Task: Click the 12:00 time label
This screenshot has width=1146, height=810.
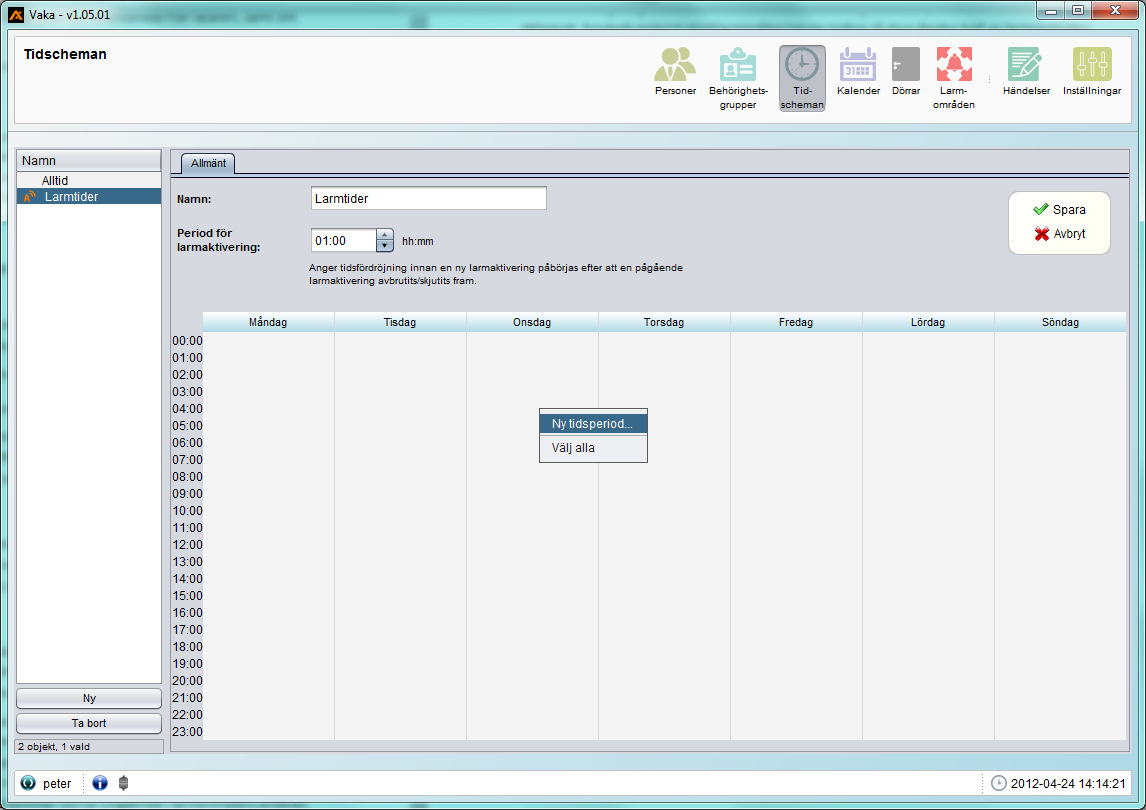Action: (x=187, y=545)
